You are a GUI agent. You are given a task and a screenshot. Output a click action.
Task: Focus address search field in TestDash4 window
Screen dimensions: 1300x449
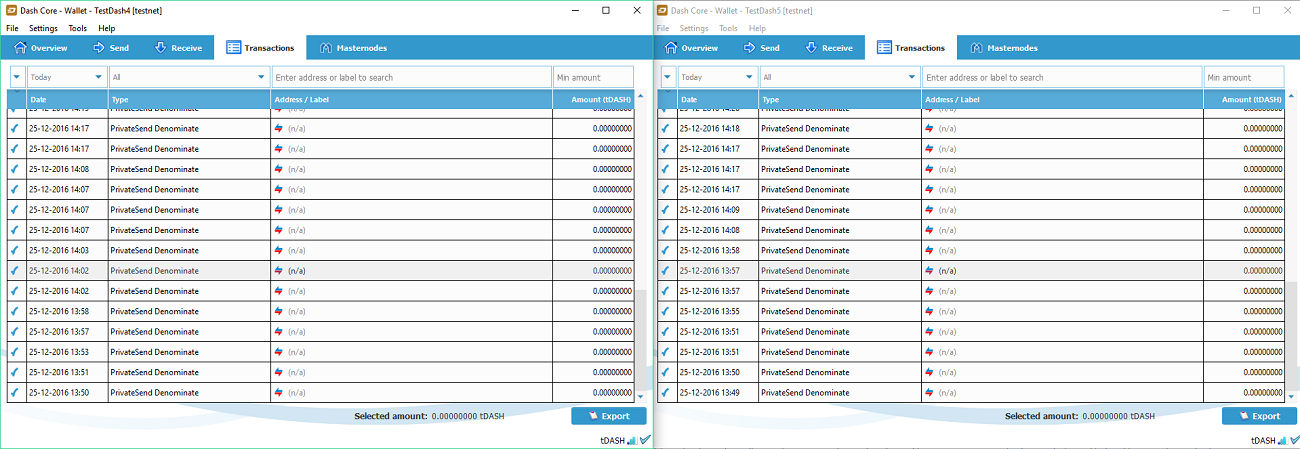411,77
